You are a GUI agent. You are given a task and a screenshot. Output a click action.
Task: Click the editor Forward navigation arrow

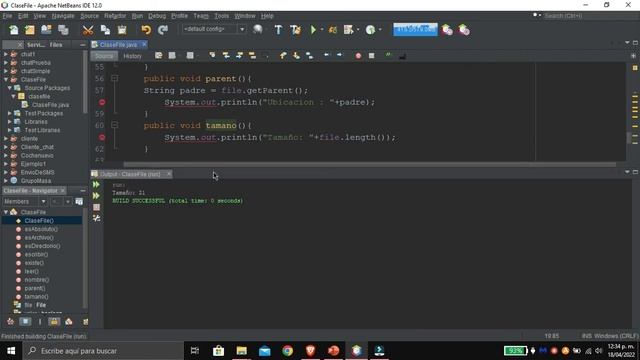point(340,55)
